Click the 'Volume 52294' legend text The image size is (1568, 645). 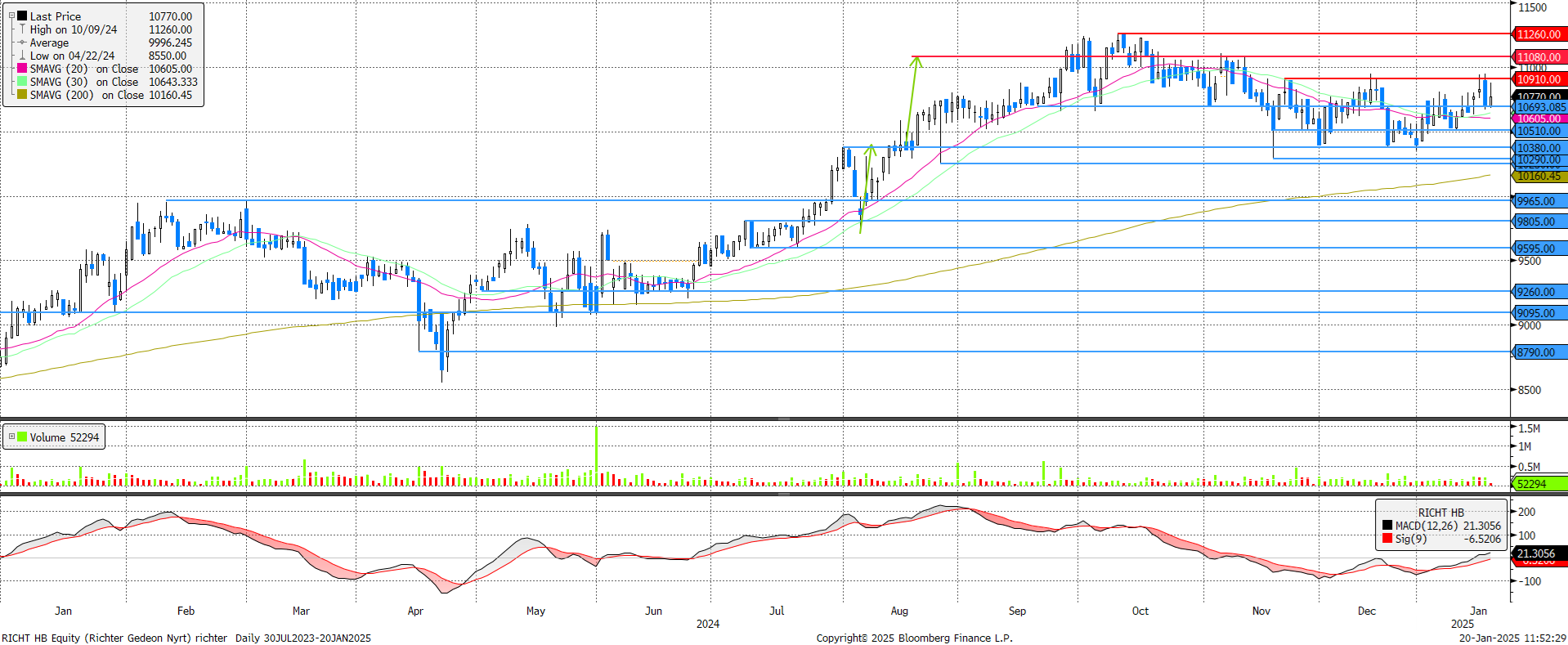pos(65,437)
